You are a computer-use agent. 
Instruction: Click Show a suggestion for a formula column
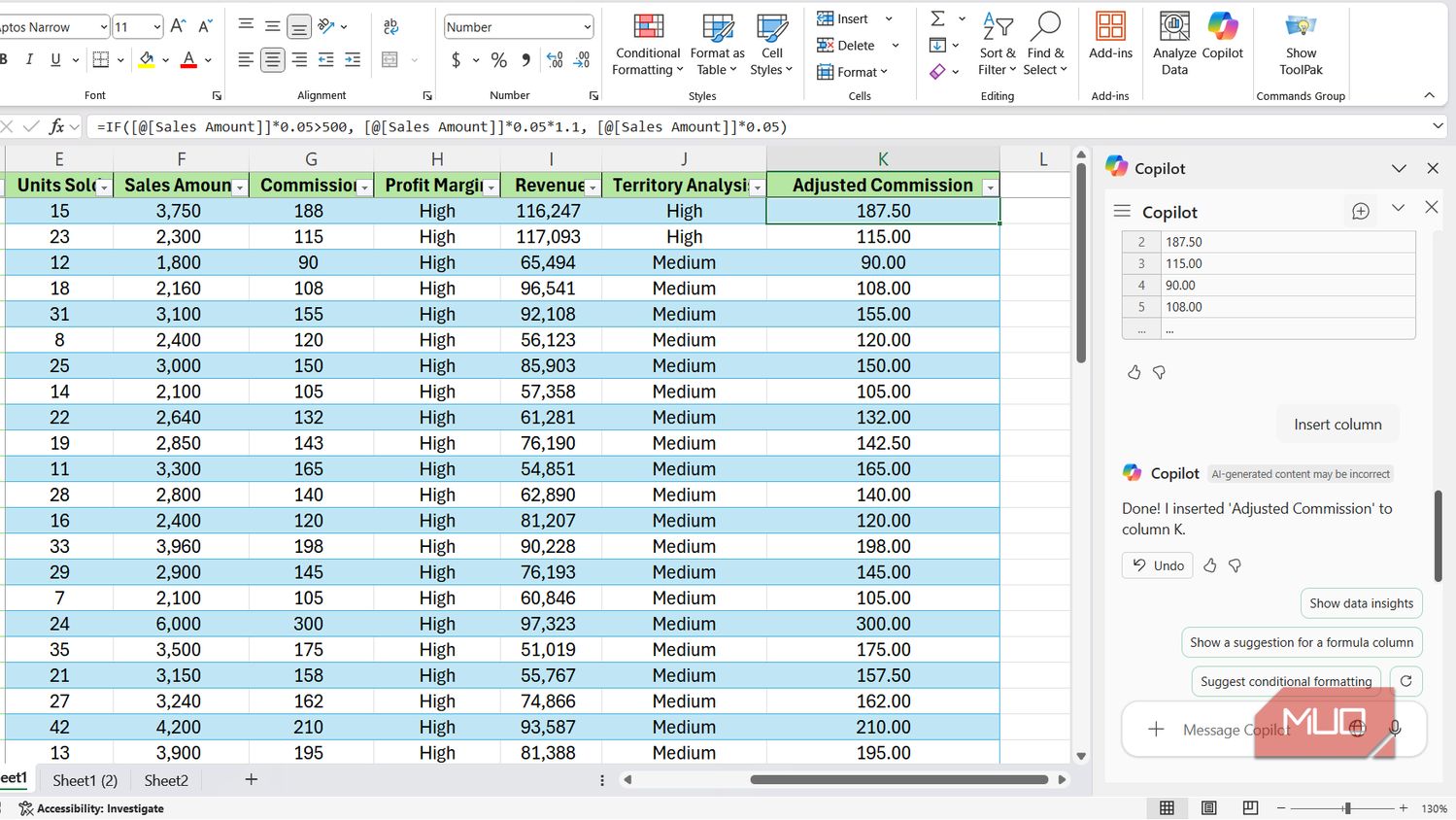tap(1302, 642)
